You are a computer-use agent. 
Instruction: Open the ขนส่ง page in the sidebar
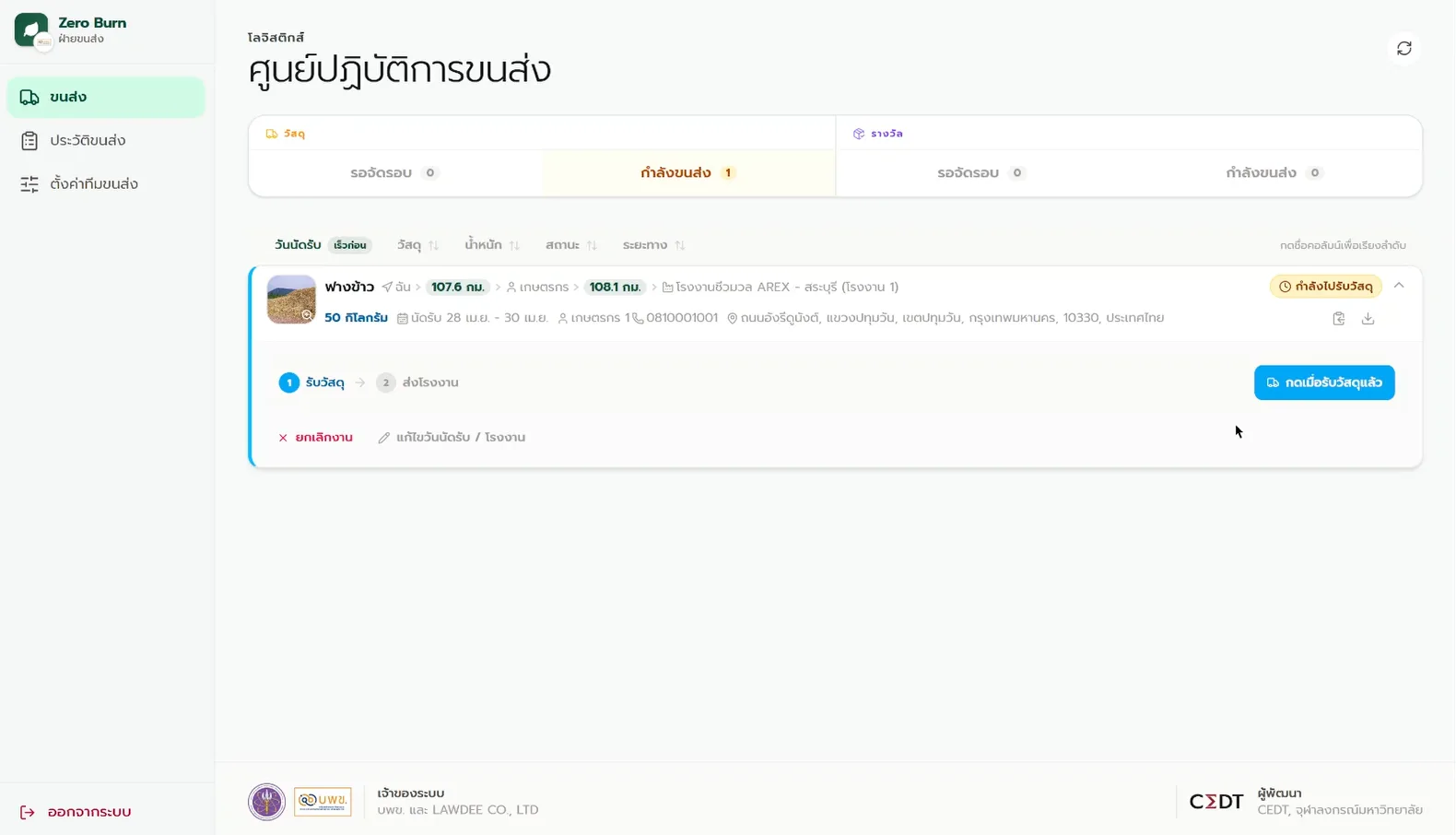click(106, 97)
